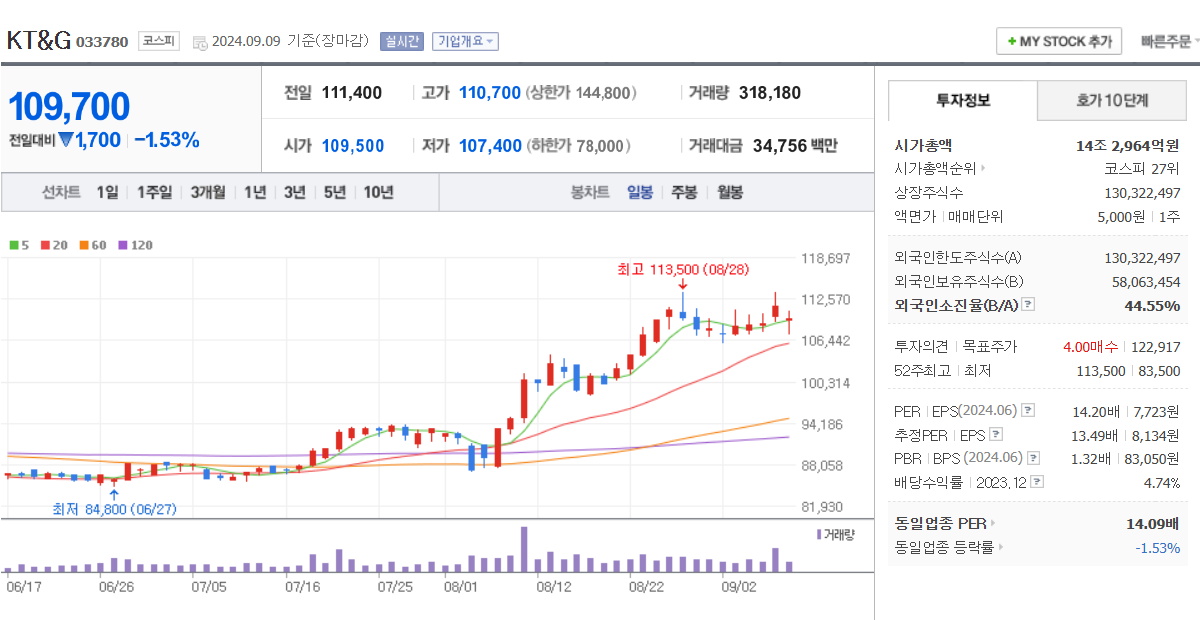Open help icon beside 배당수익률 2023.12

point(1037,482)
